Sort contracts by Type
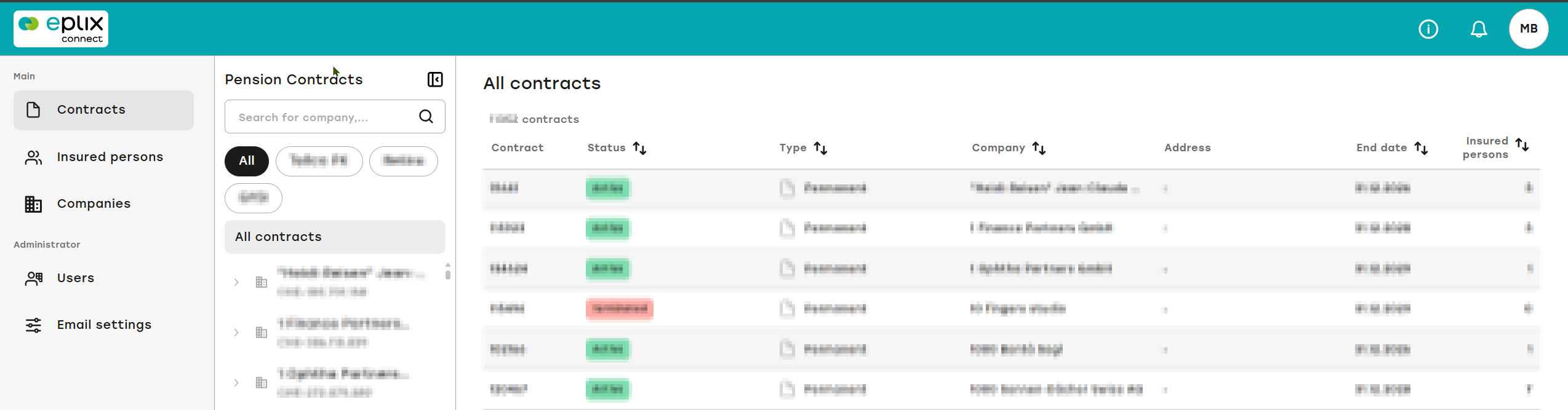Image resolution: width=1568 pixels, height=410 pixels. [820, 148]
